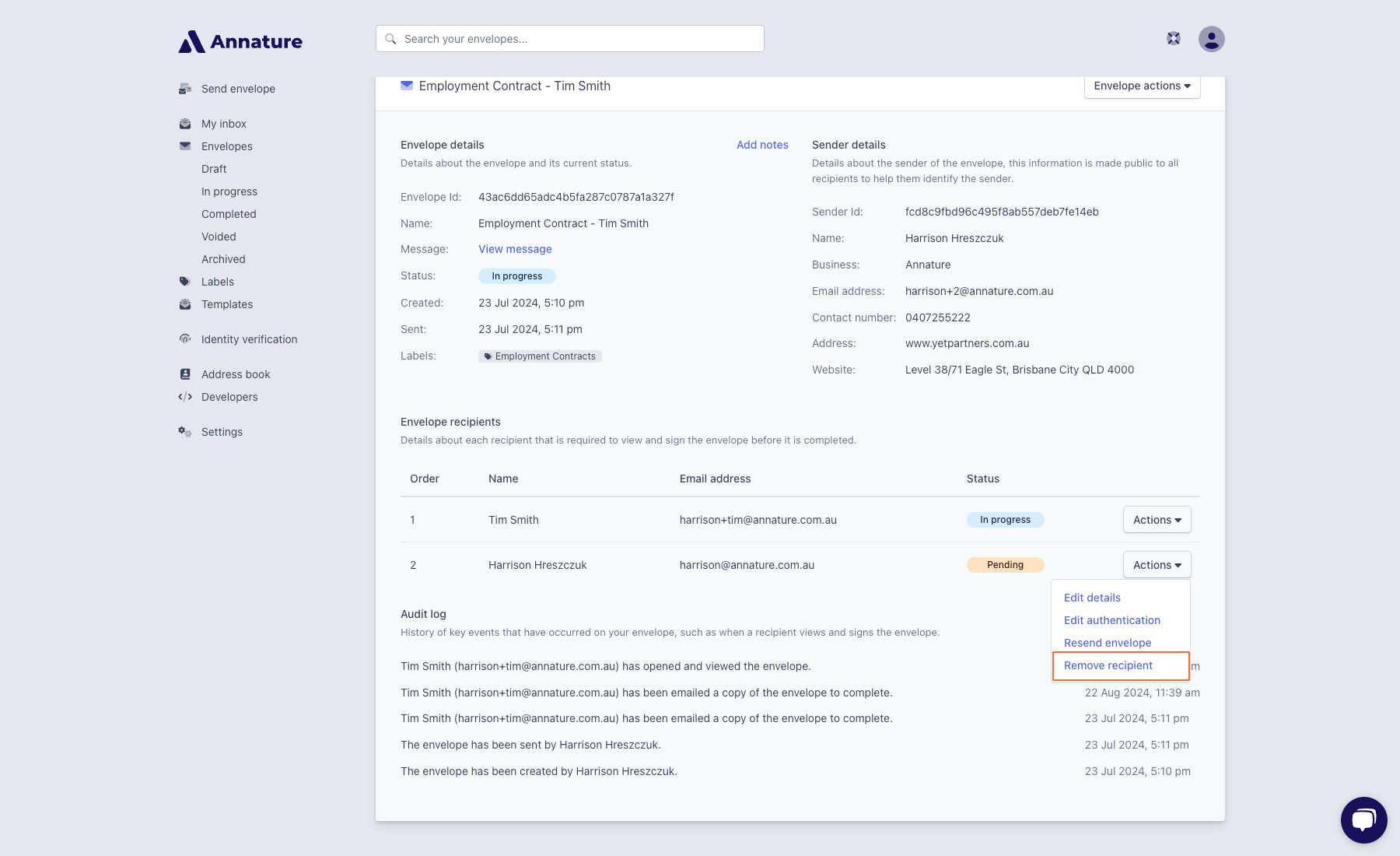Show Archived envelopes
Image resolution: width=1400 pixels, height=856 pixels.
223,259
